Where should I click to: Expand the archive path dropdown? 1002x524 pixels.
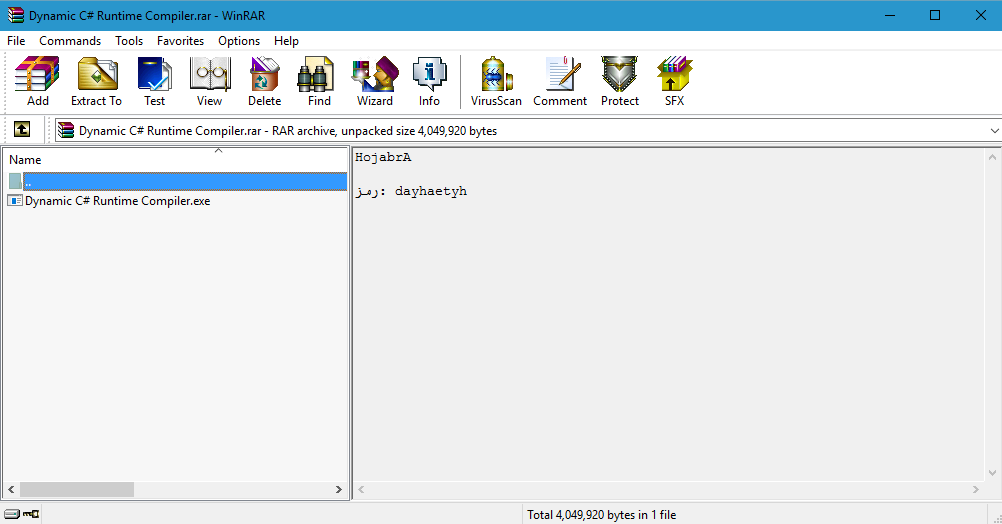point(993,131)
